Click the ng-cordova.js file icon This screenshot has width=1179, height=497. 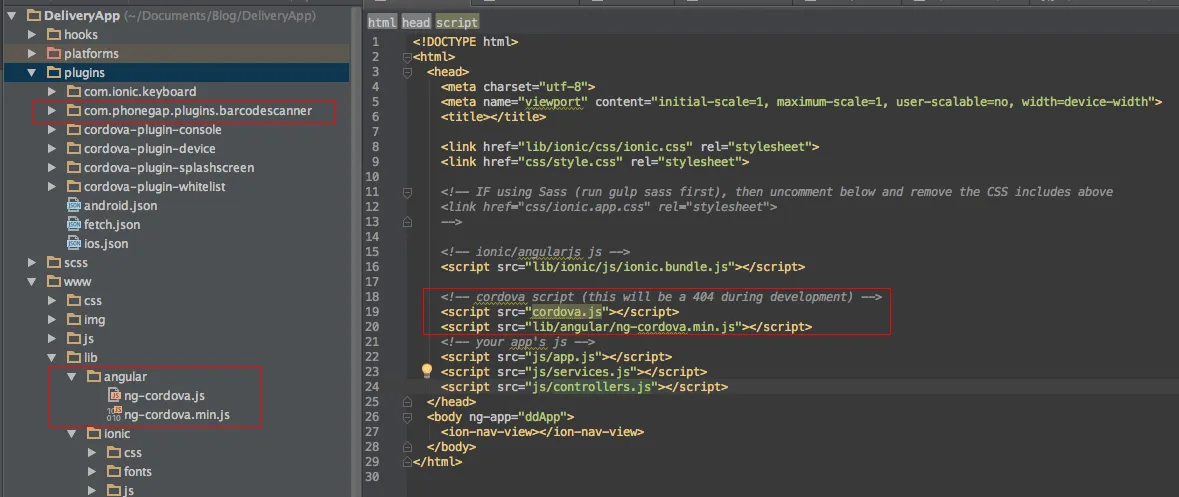114,396
